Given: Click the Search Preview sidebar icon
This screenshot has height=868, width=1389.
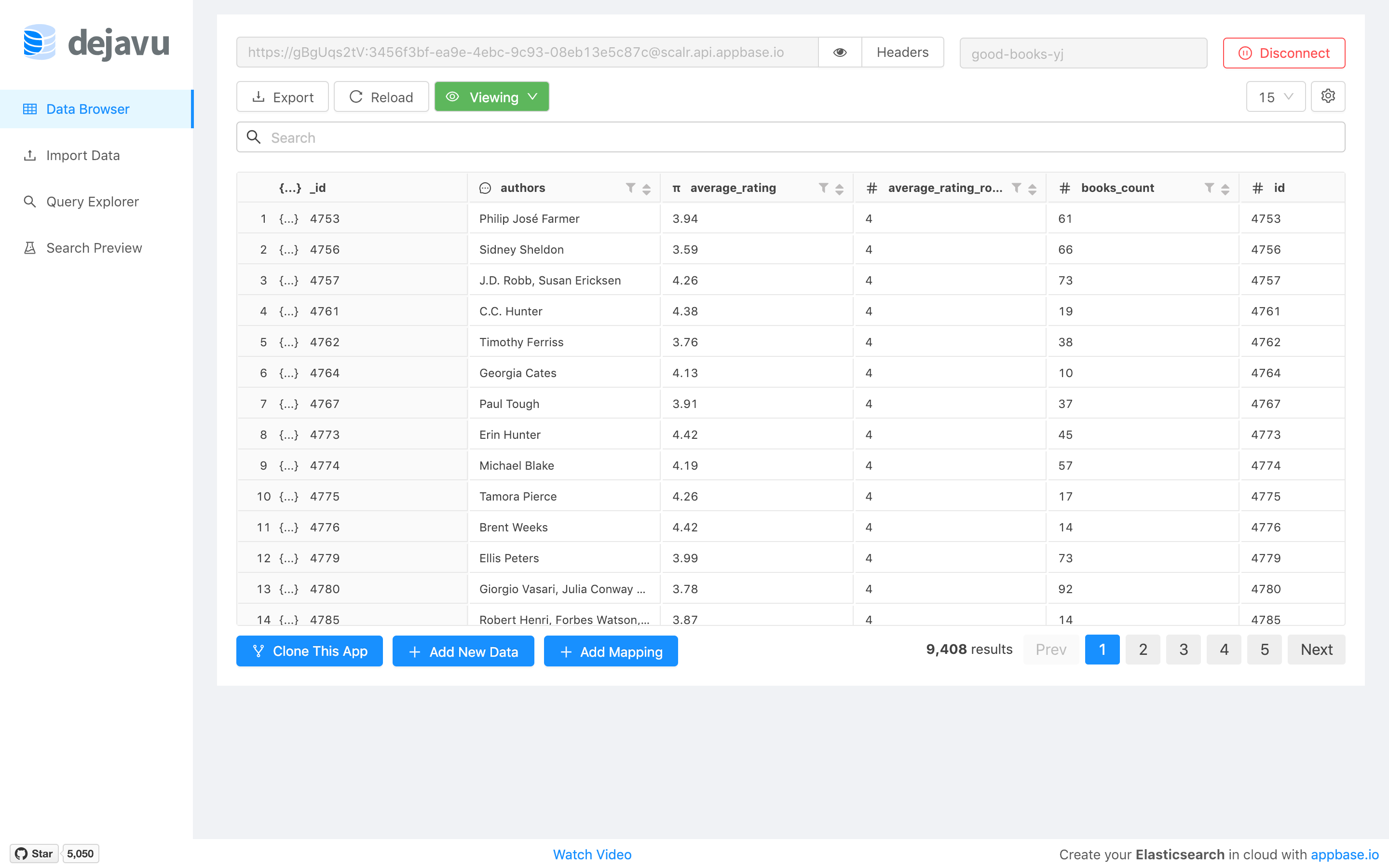Looking at the screenshot, I should tap(30, 246).
